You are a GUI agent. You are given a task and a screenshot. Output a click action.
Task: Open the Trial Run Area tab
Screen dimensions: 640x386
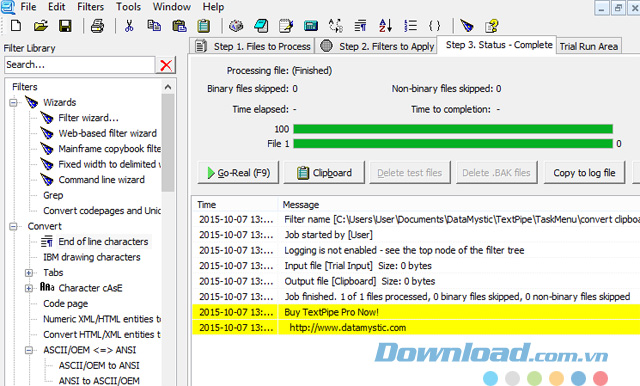point(589,46)
